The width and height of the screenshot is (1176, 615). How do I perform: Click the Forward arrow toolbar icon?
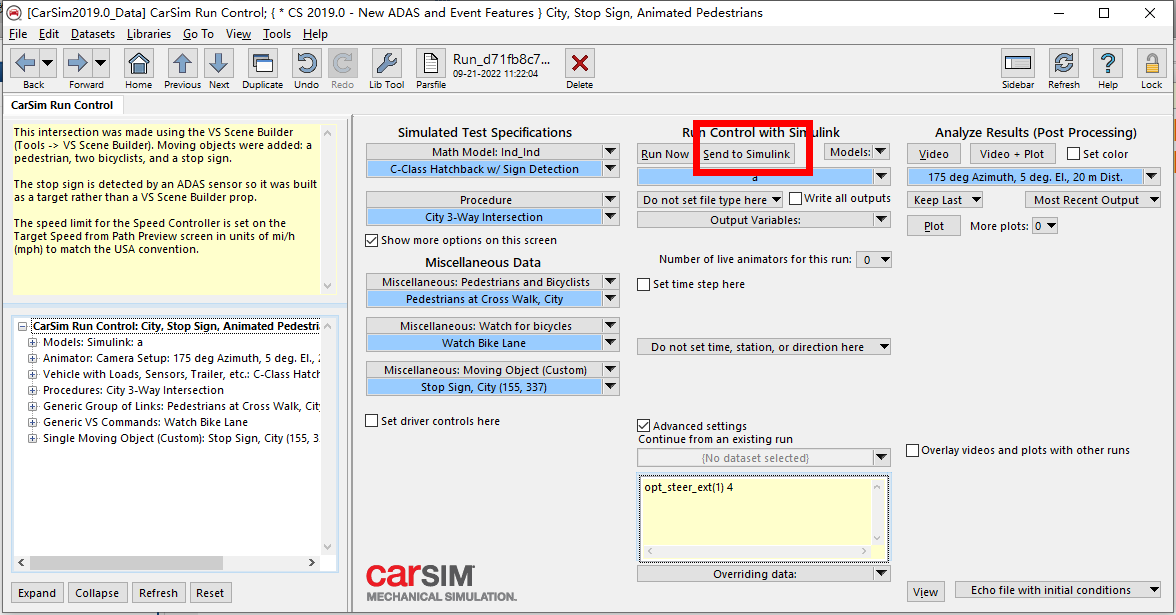tap(77, 63)
